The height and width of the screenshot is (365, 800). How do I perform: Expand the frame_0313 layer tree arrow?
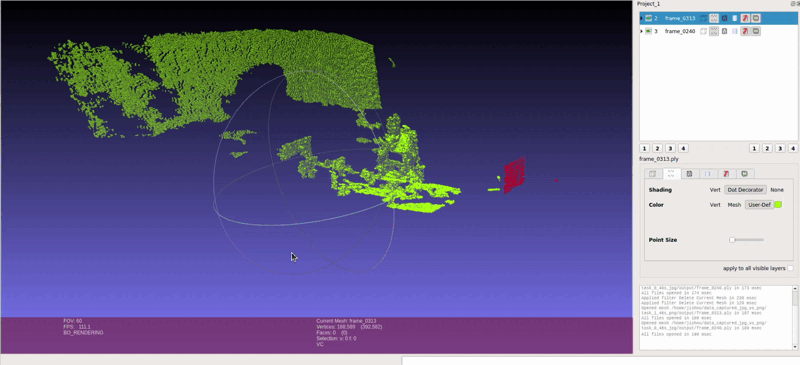click(641, 18)
